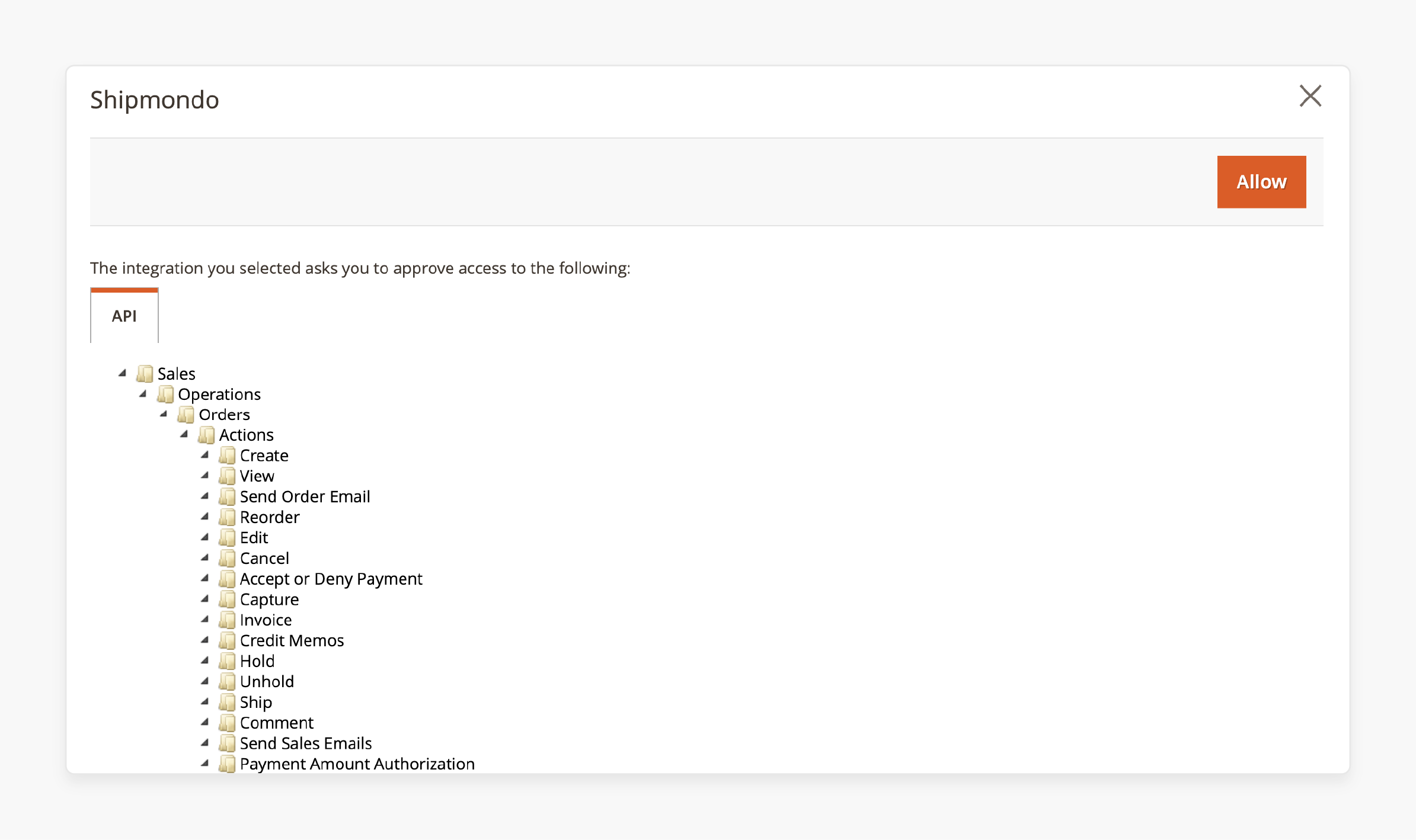Select the Create permission label
1416x840 pixels.
(x=264, y=456)
